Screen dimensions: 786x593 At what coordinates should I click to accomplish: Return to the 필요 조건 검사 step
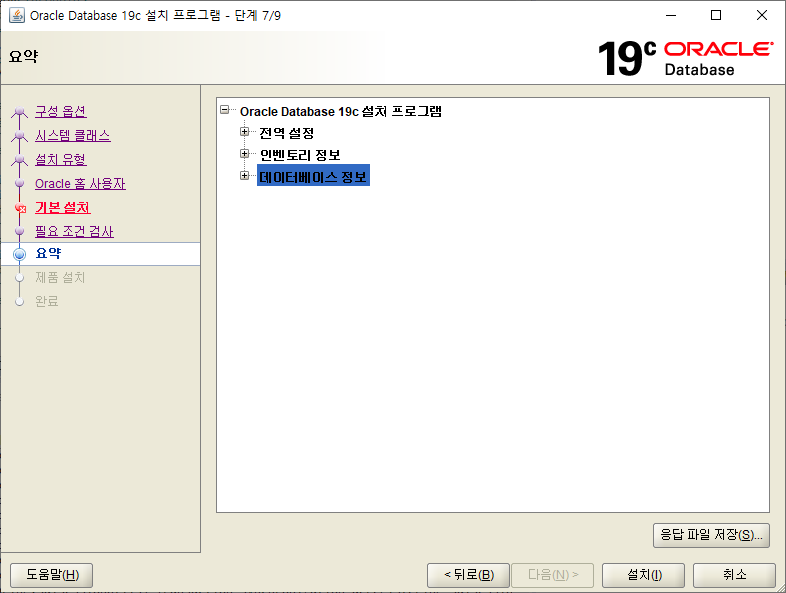[74, 231]
